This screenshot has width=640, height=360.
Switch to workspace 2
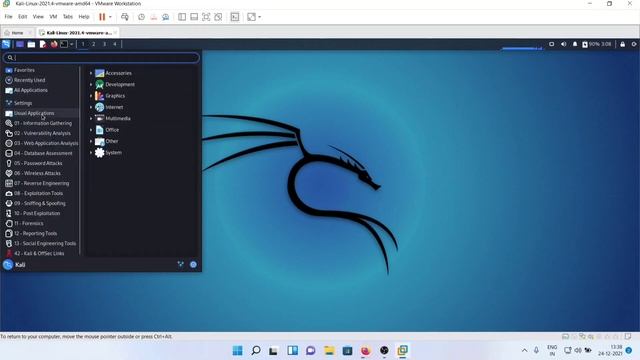pyautogui.click(x=93, y=44)
